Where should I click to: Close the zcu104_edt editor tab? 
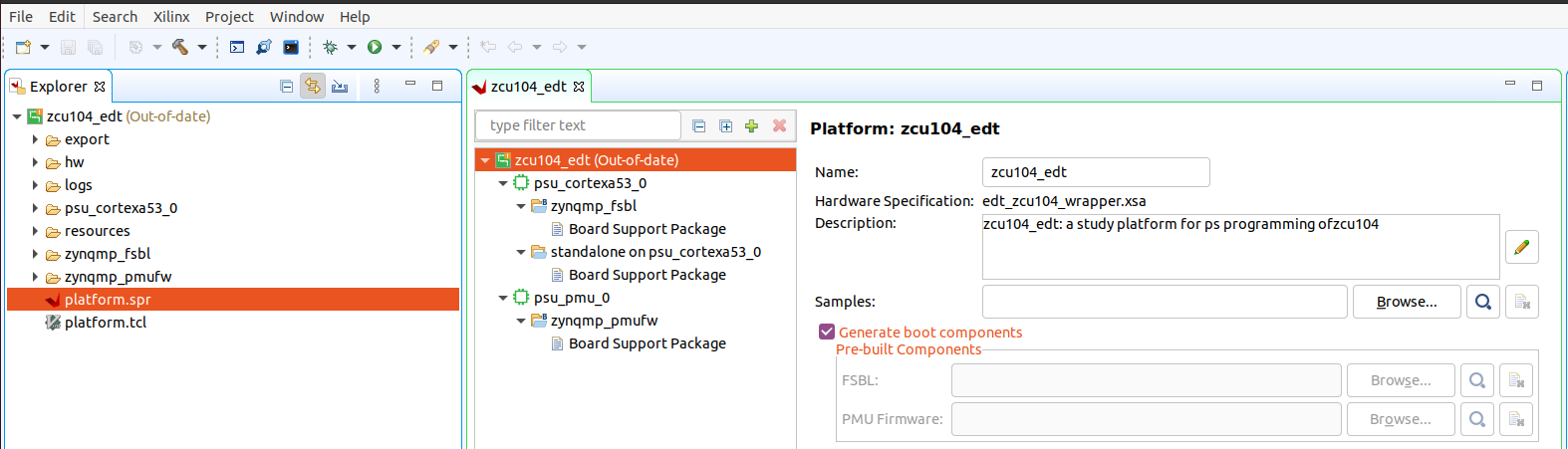point(579,87)
